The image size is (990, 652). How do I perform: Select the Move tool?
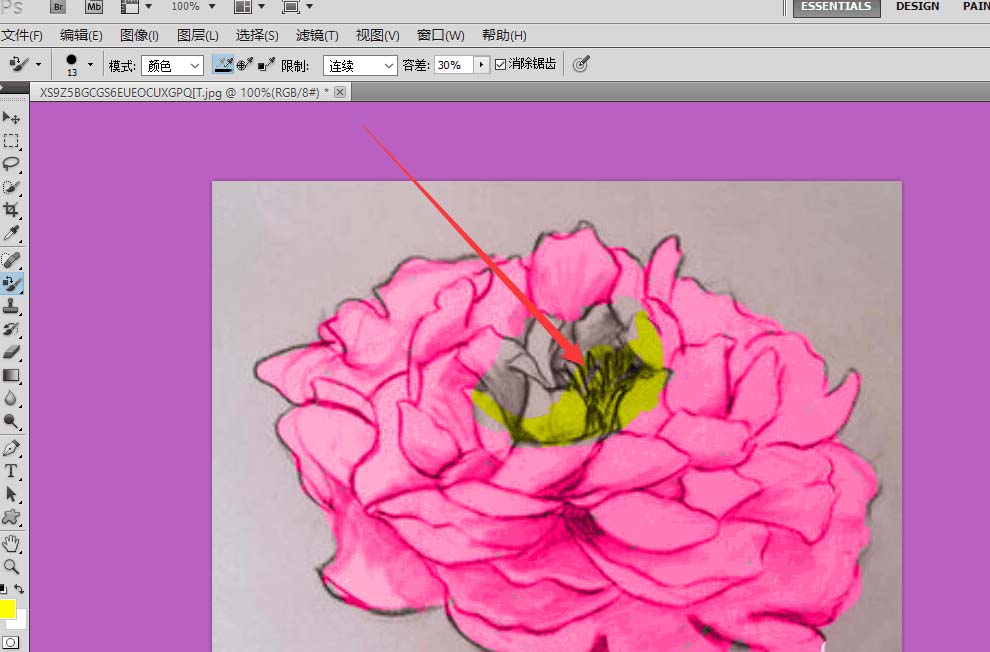click(11, 118)
